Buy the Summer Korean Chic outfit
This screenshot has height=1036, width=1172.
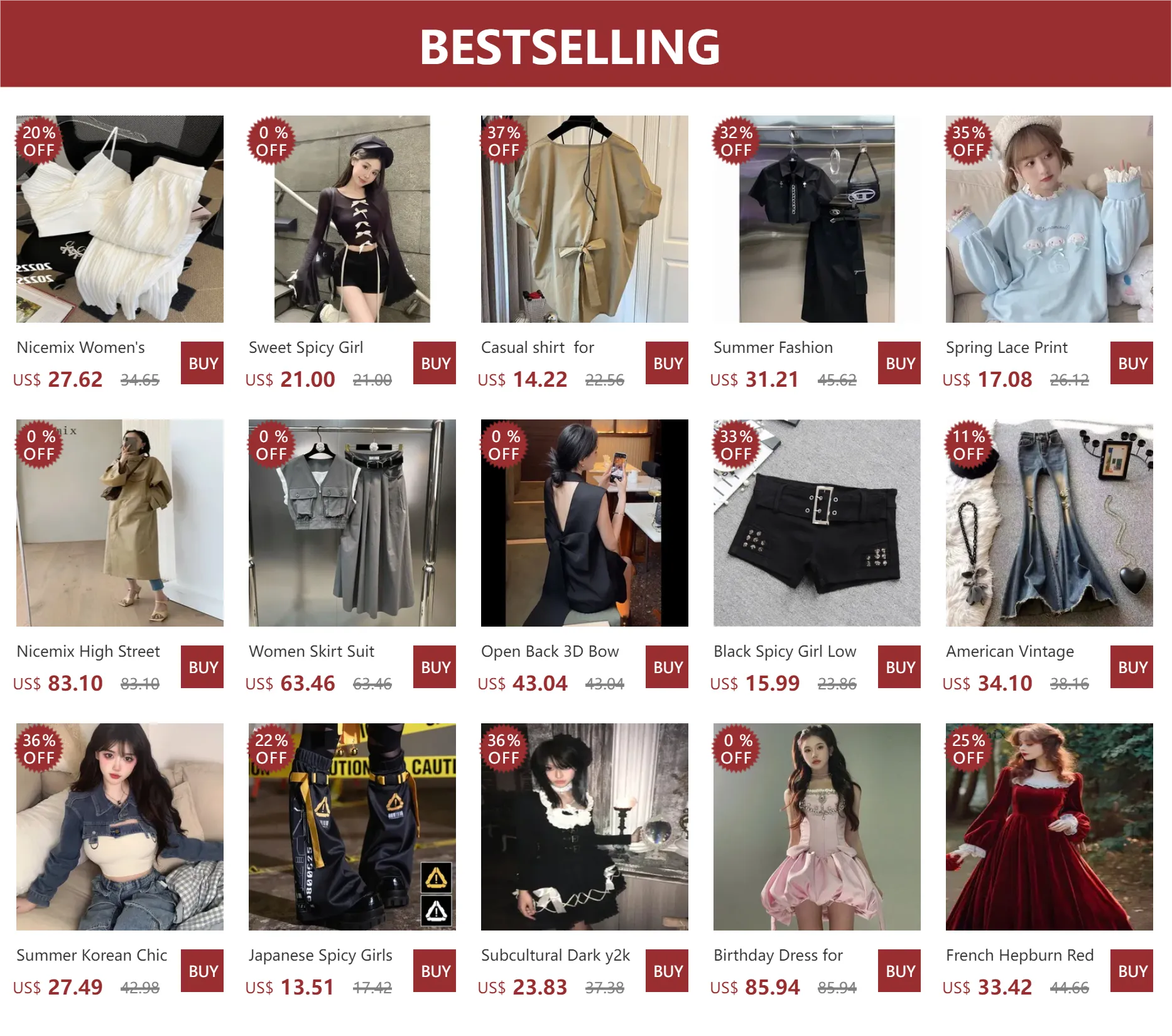(x=202, y=971)
